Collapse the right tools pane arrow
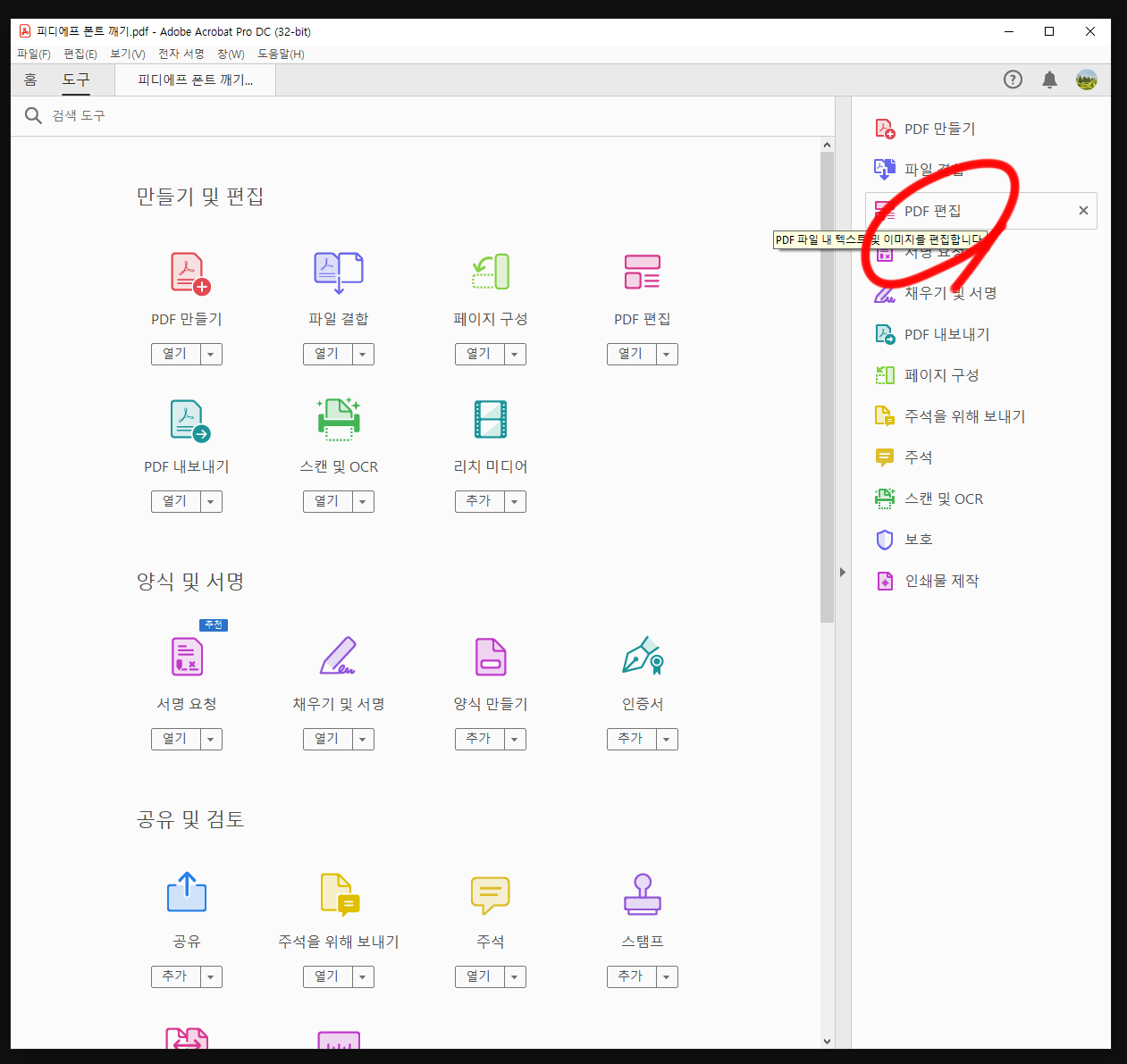Image resolution: width=1127 pixels, height=1064 pixels. 843,572
